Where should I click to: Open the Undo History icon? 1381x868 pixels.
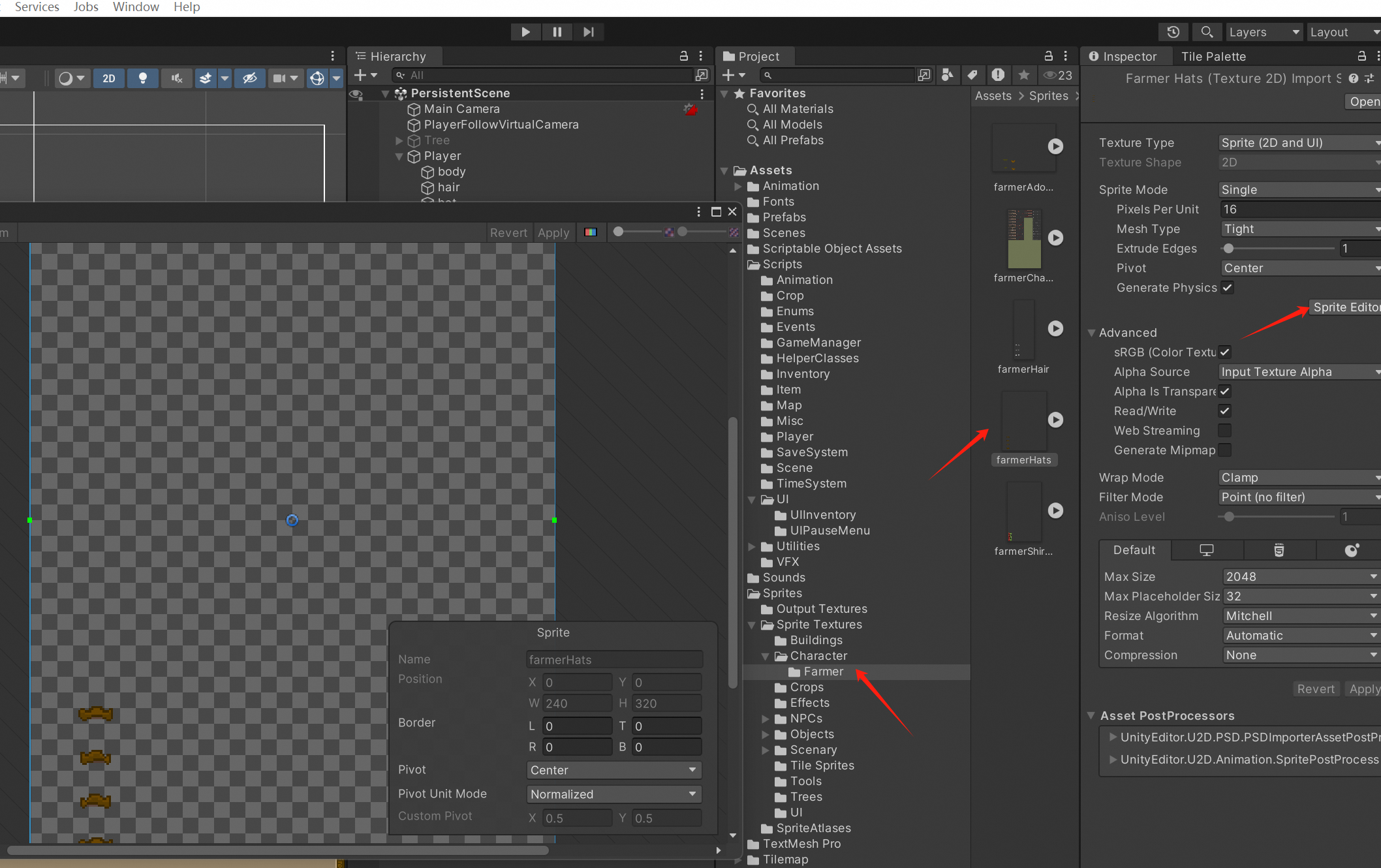(1173, 32)
